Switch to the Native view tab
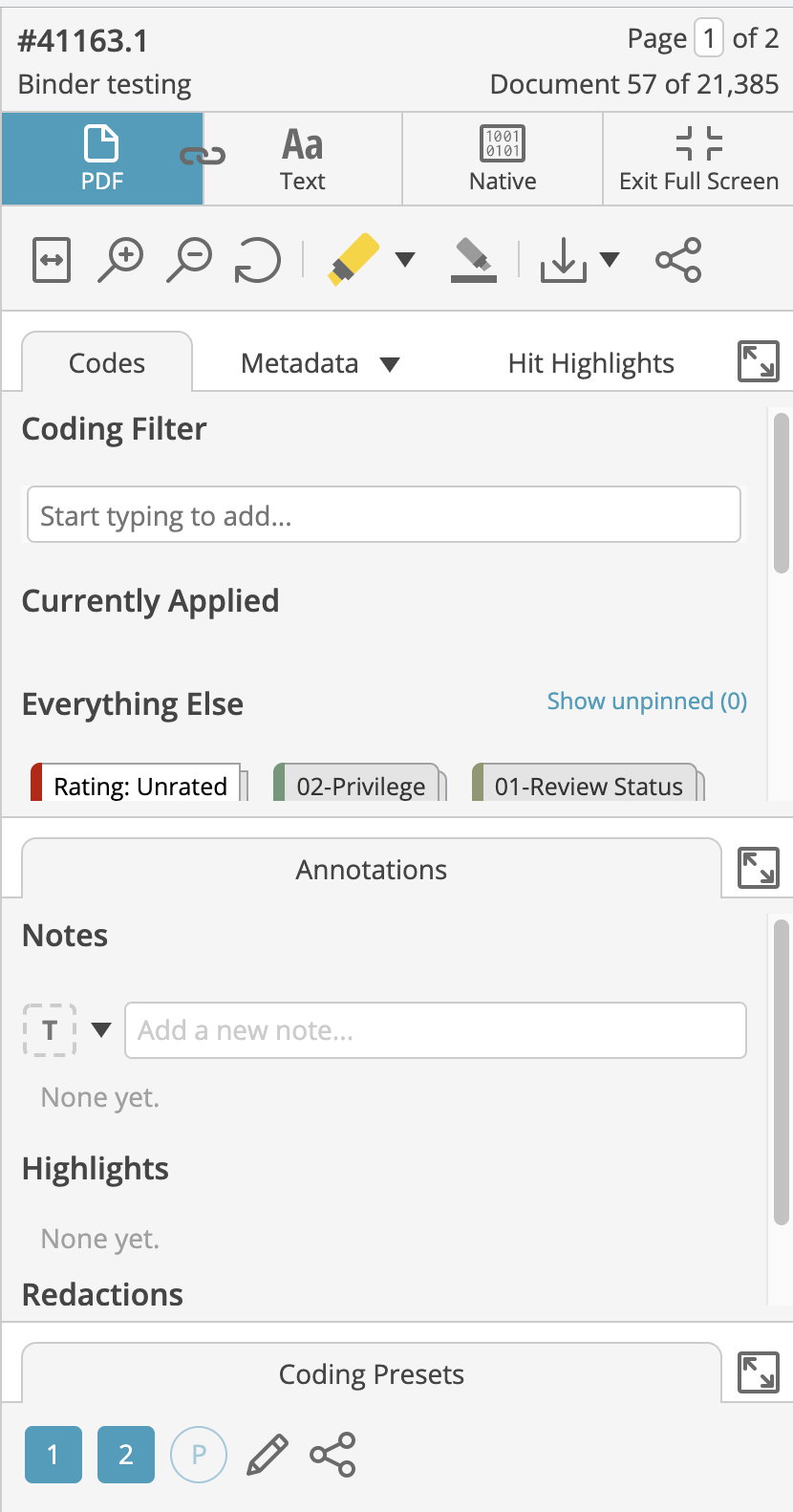The image size is (793, 1512). 503,159
